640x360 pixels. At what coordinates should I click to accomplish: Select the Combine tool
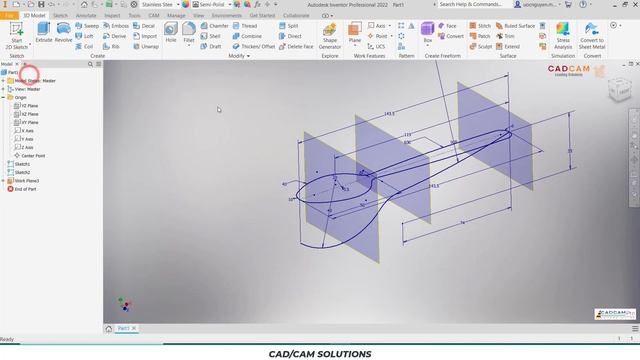pyautogui.click(x=247, y=36)
